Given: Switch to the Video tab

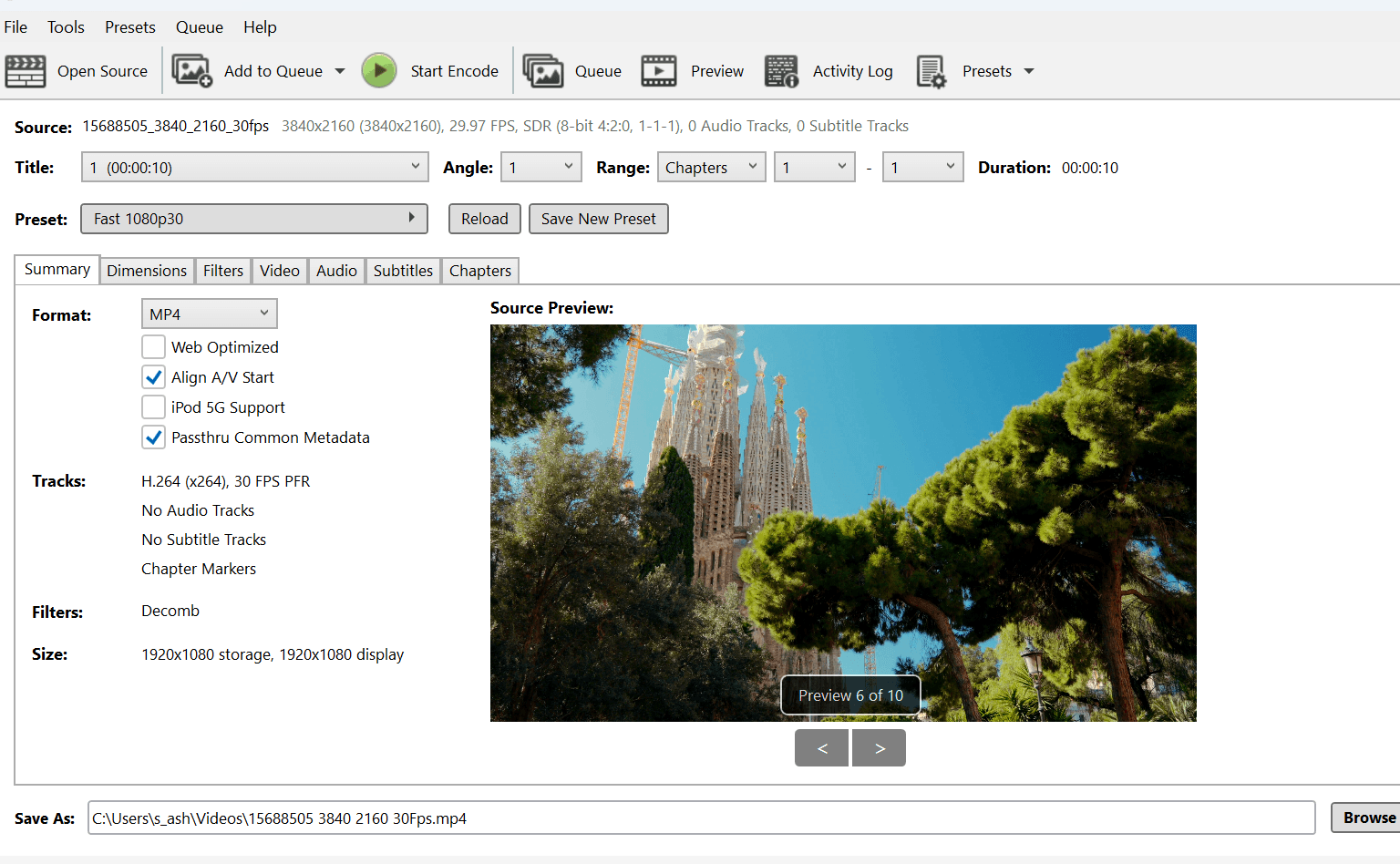Looking at the screenshot, I should 280,271.
